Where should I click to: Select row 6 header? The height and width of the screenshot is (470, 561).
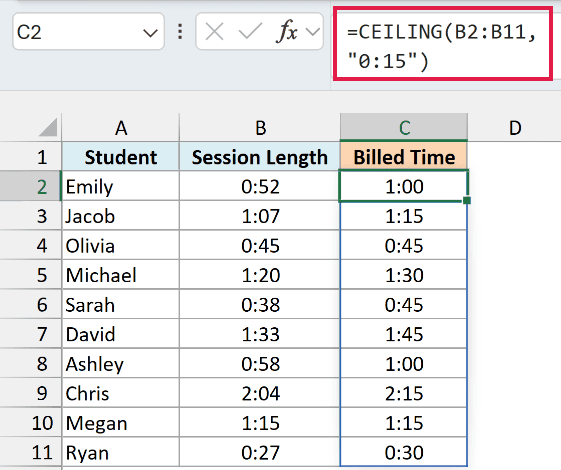tap(31, 304)
